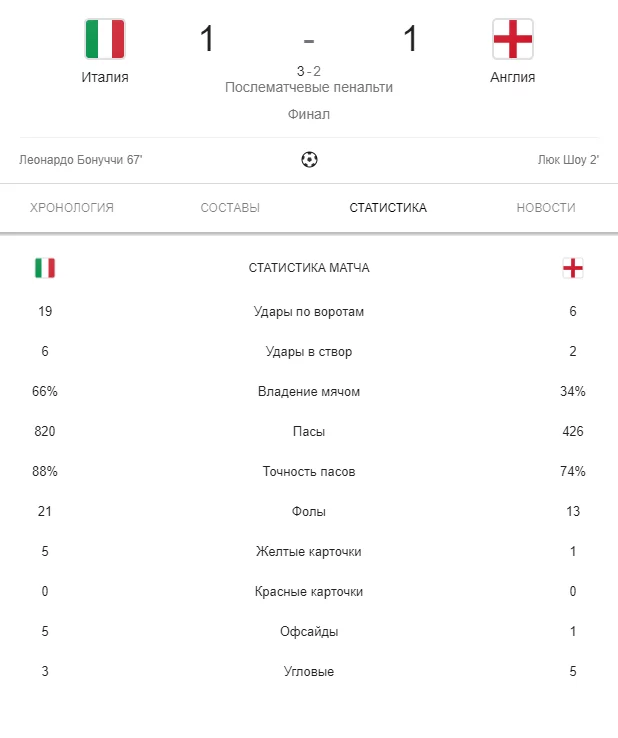Click the large England flag icon

(513, 39)
